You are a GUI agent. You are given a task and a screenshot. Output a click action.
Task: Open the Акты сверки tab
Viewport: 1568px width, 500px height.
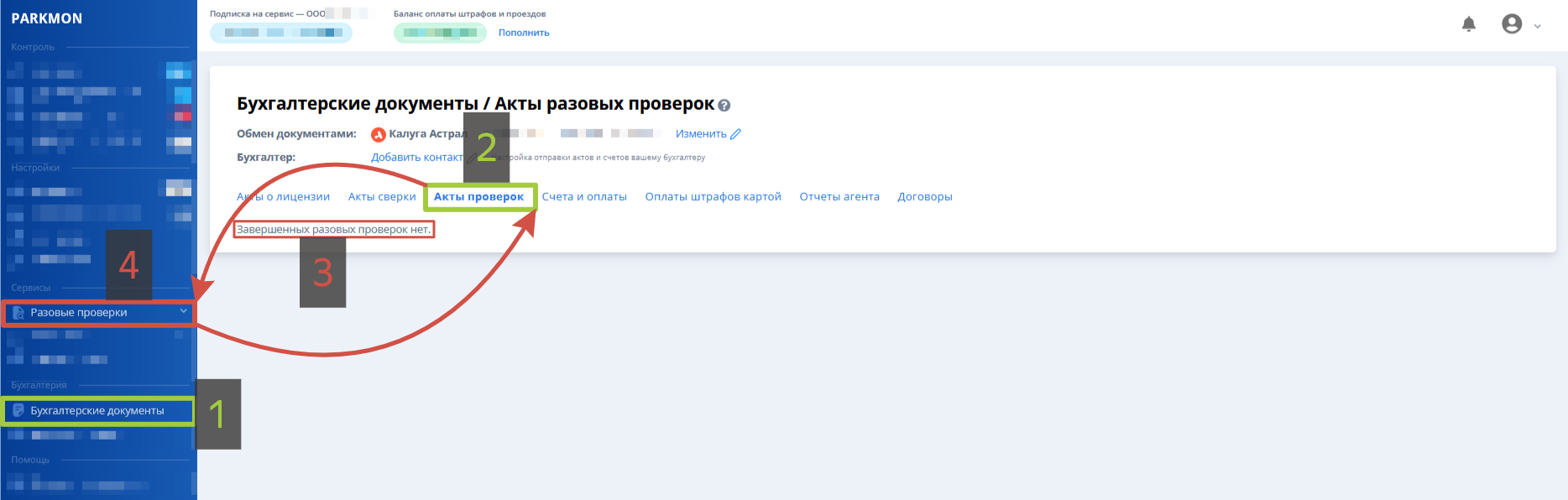coord(382,197)
